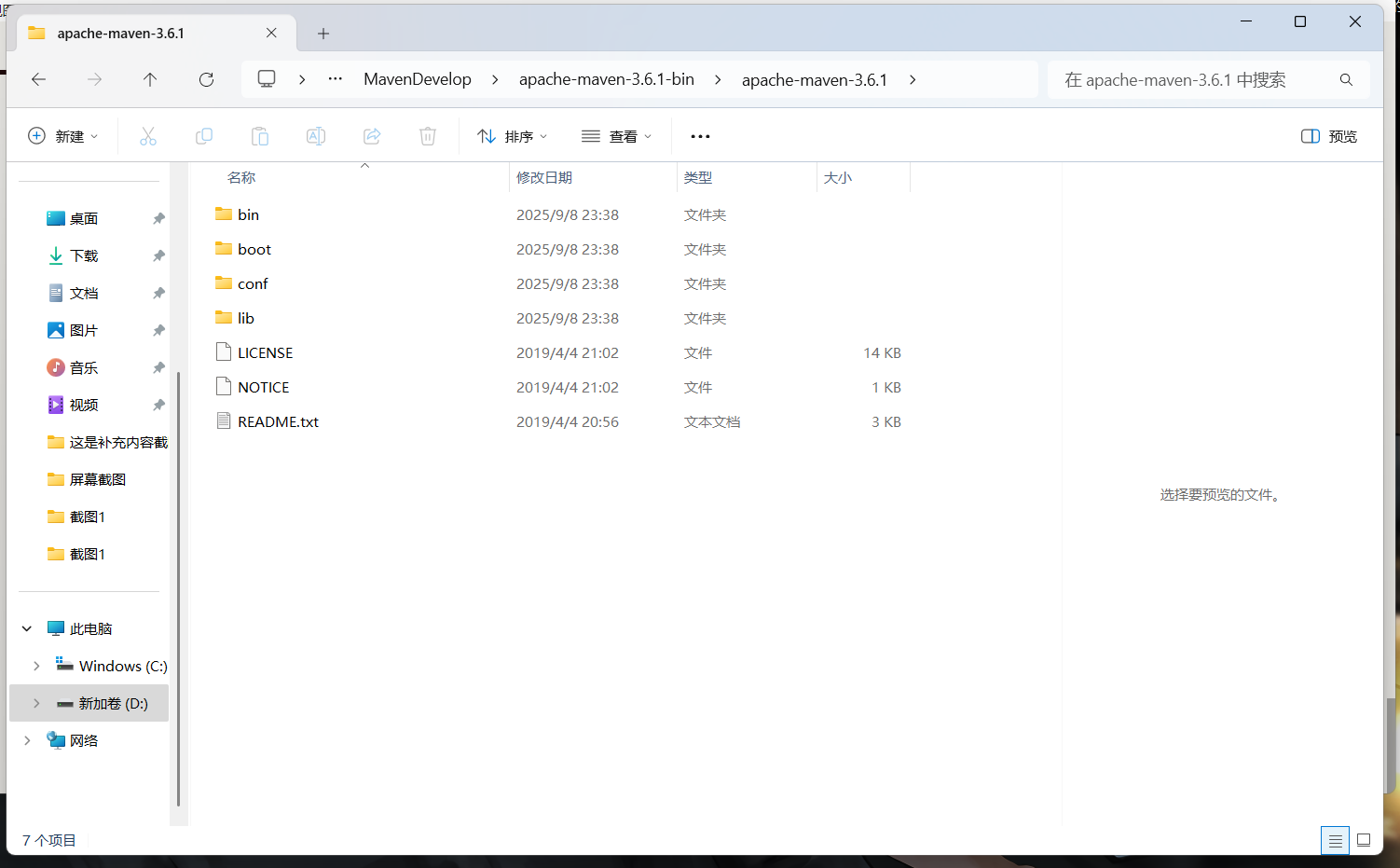
Task: Switch to details list view icon
Action: click(x=1335, y=841)
